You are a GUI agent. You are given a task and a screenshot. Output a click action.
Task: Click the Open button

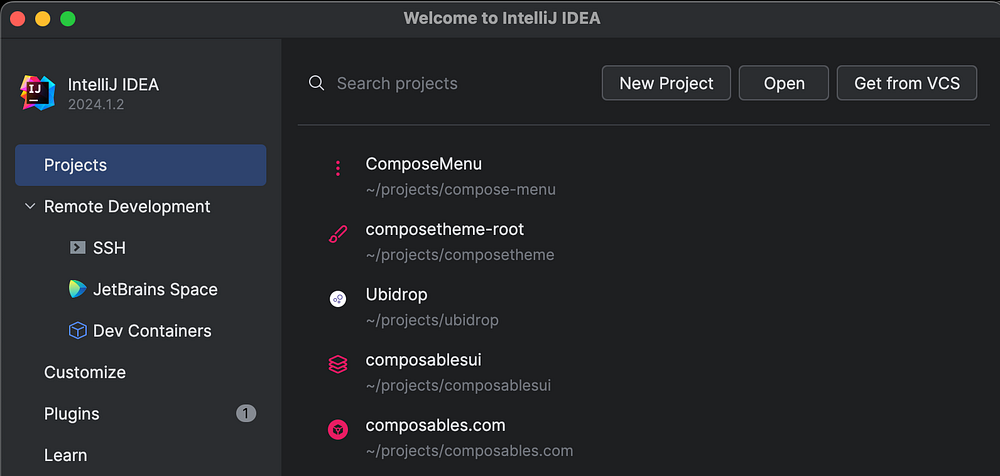(784, 83)
